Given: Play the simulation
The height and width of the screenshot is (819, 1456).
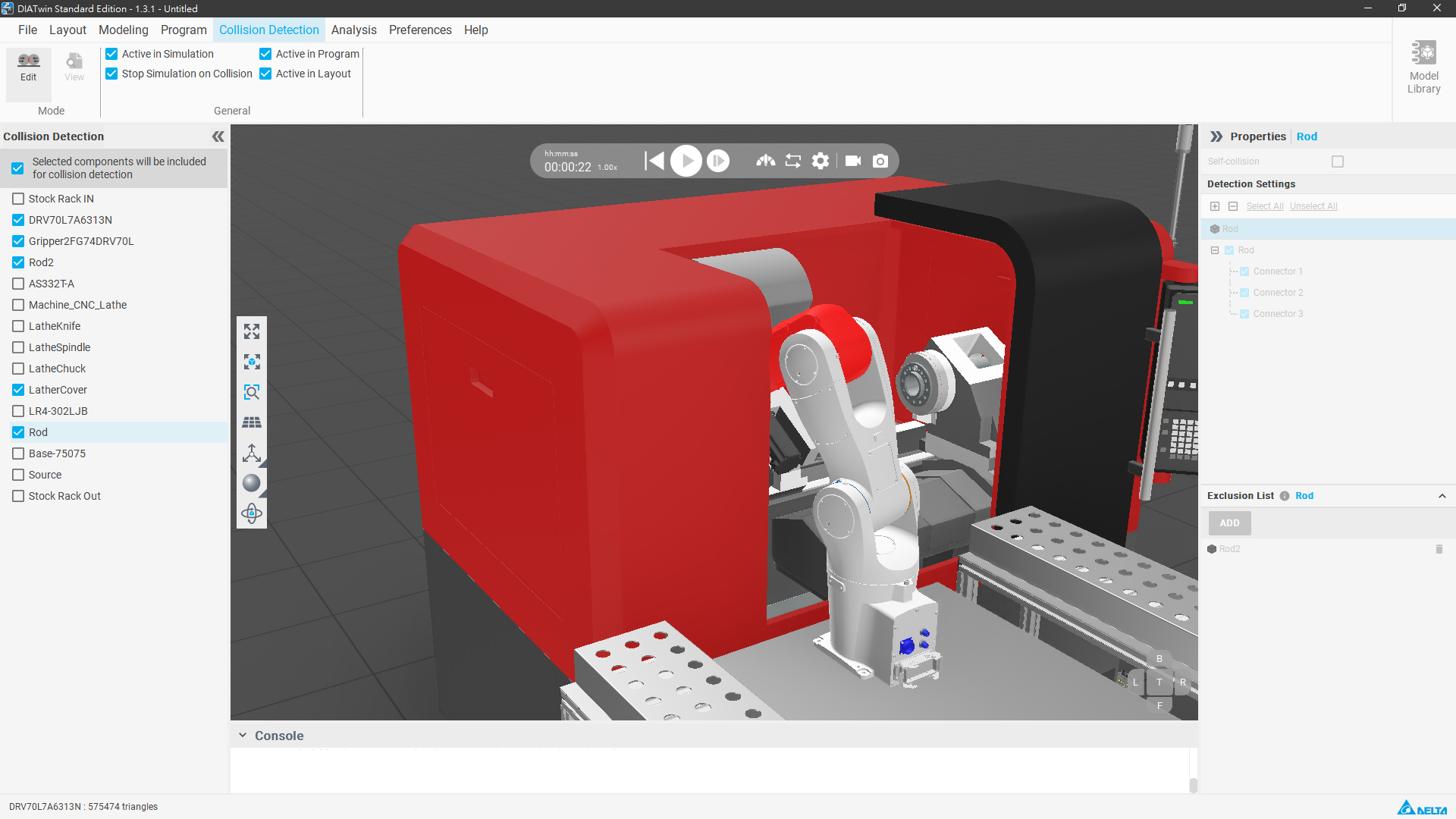Looking at the screenshot, I should coord(686,161).
